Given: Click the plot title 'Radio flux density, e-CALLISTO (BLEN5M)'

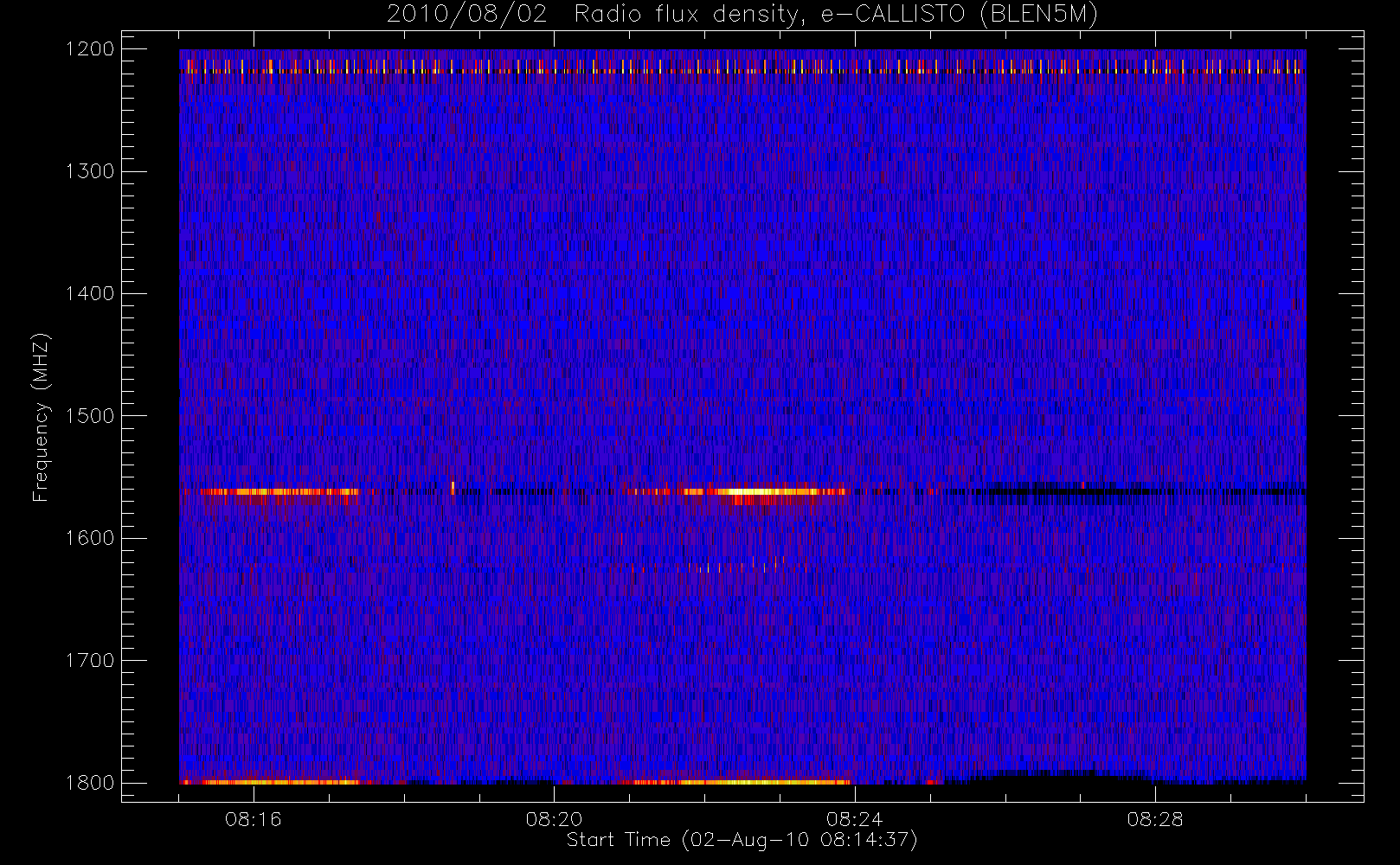Looking at the screenshot, I should tap(836, 15).
